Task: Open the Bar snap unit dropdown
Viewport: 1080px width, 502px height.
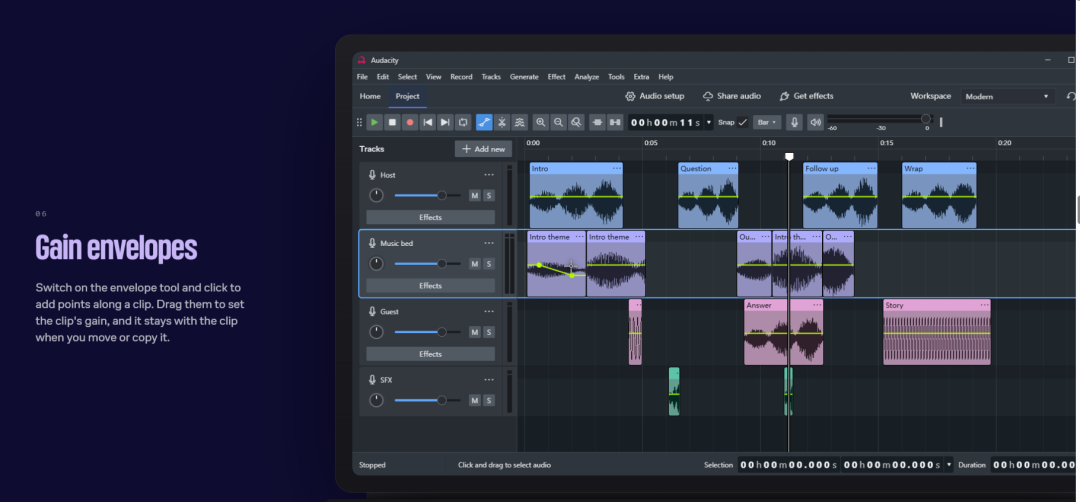Action: point(767,122)
